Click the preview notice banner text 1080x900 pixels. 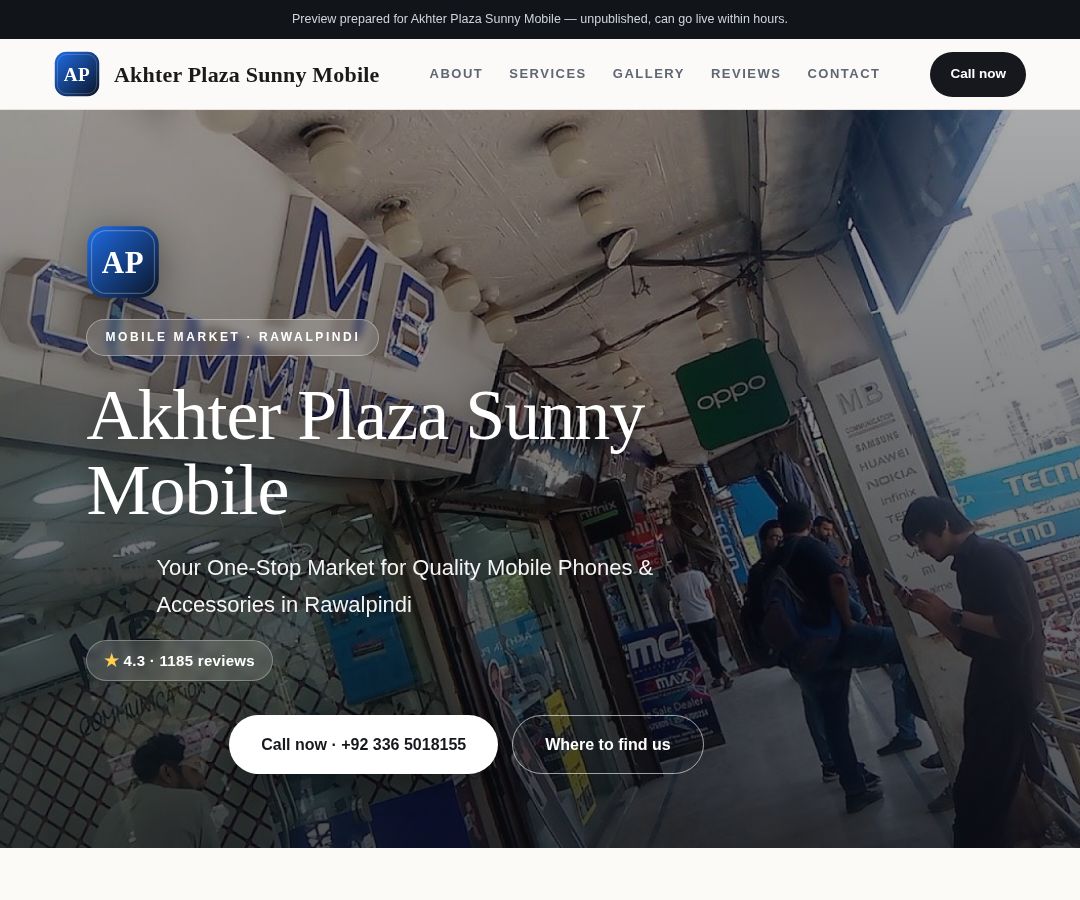[540, 19]
